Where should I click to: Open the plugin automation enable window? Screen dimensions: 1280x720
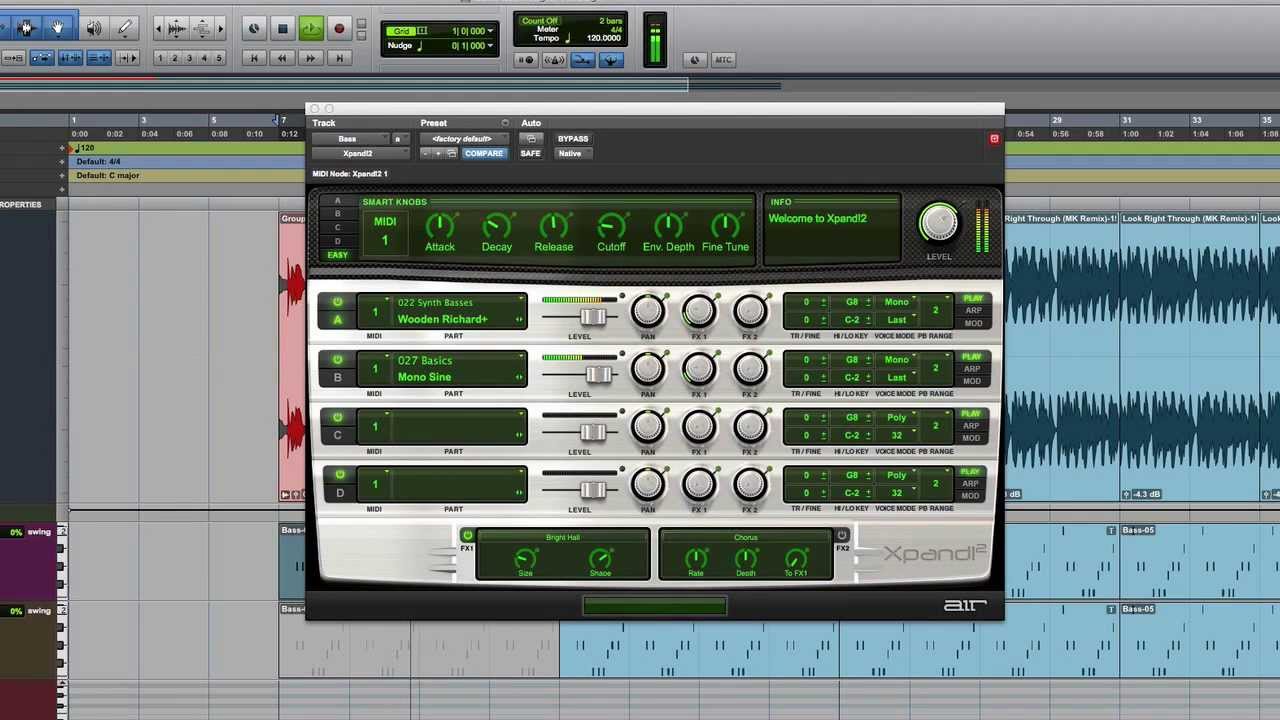tap(531, 139)
